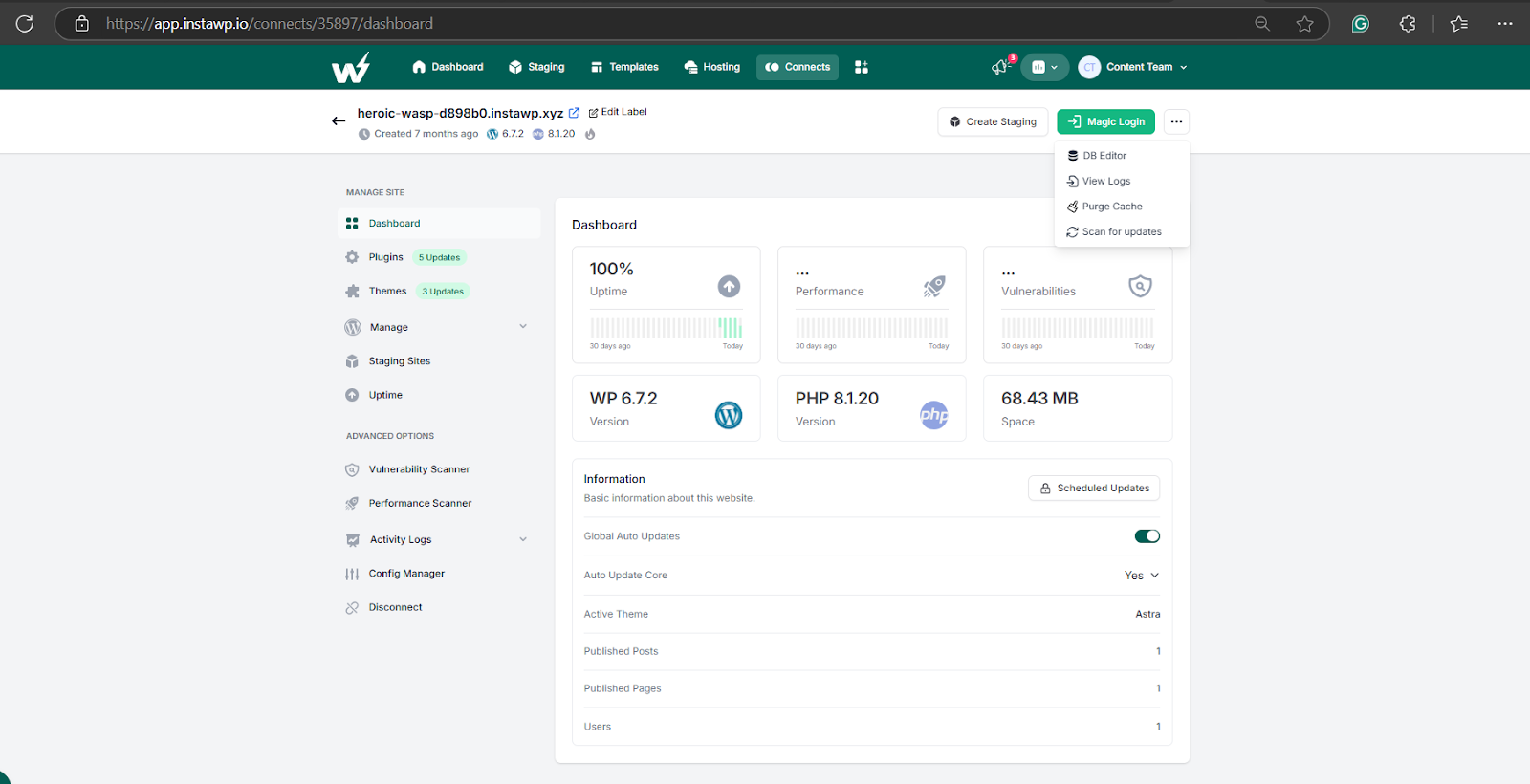Click the PHP logo in version card

pyautogui.click(x=934, y=415)
